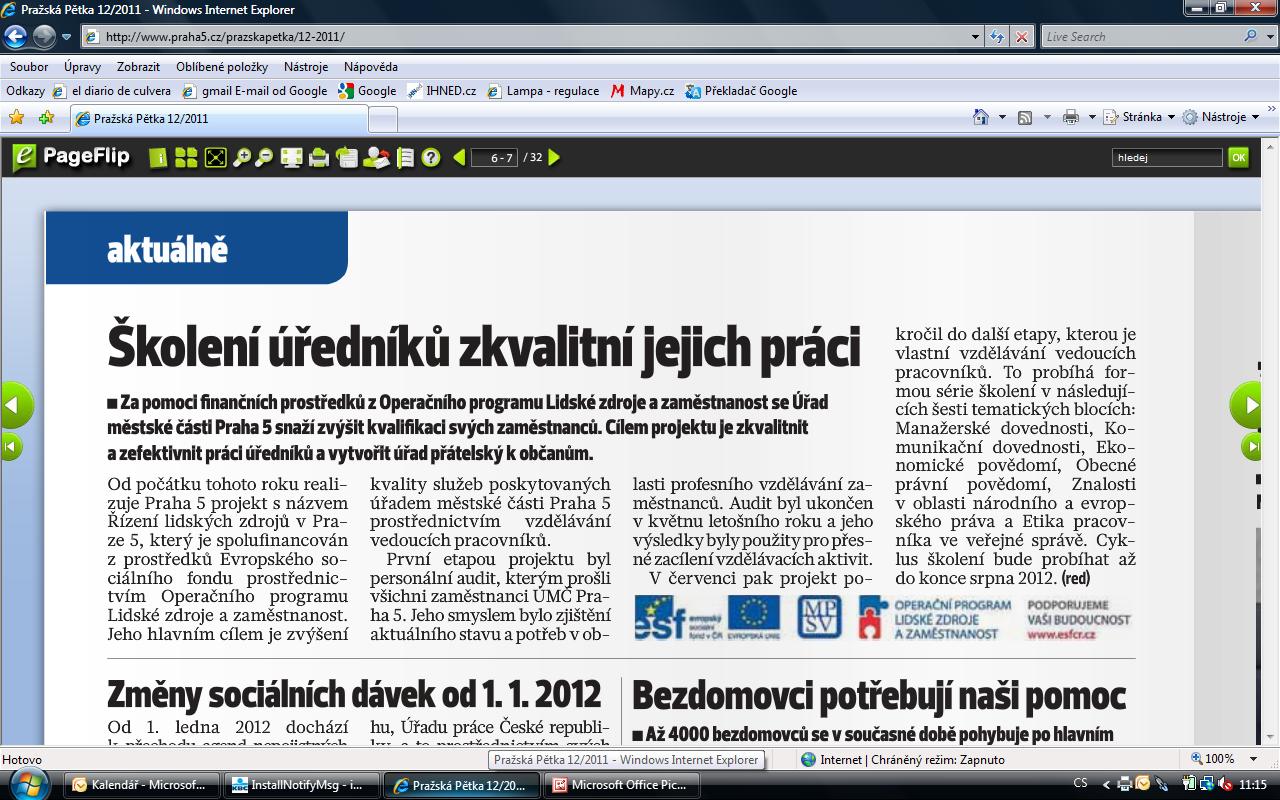The image size is (1280, 800).
Task: Open zoom level dropdown next to 100%
Action: click(1254, 759)
